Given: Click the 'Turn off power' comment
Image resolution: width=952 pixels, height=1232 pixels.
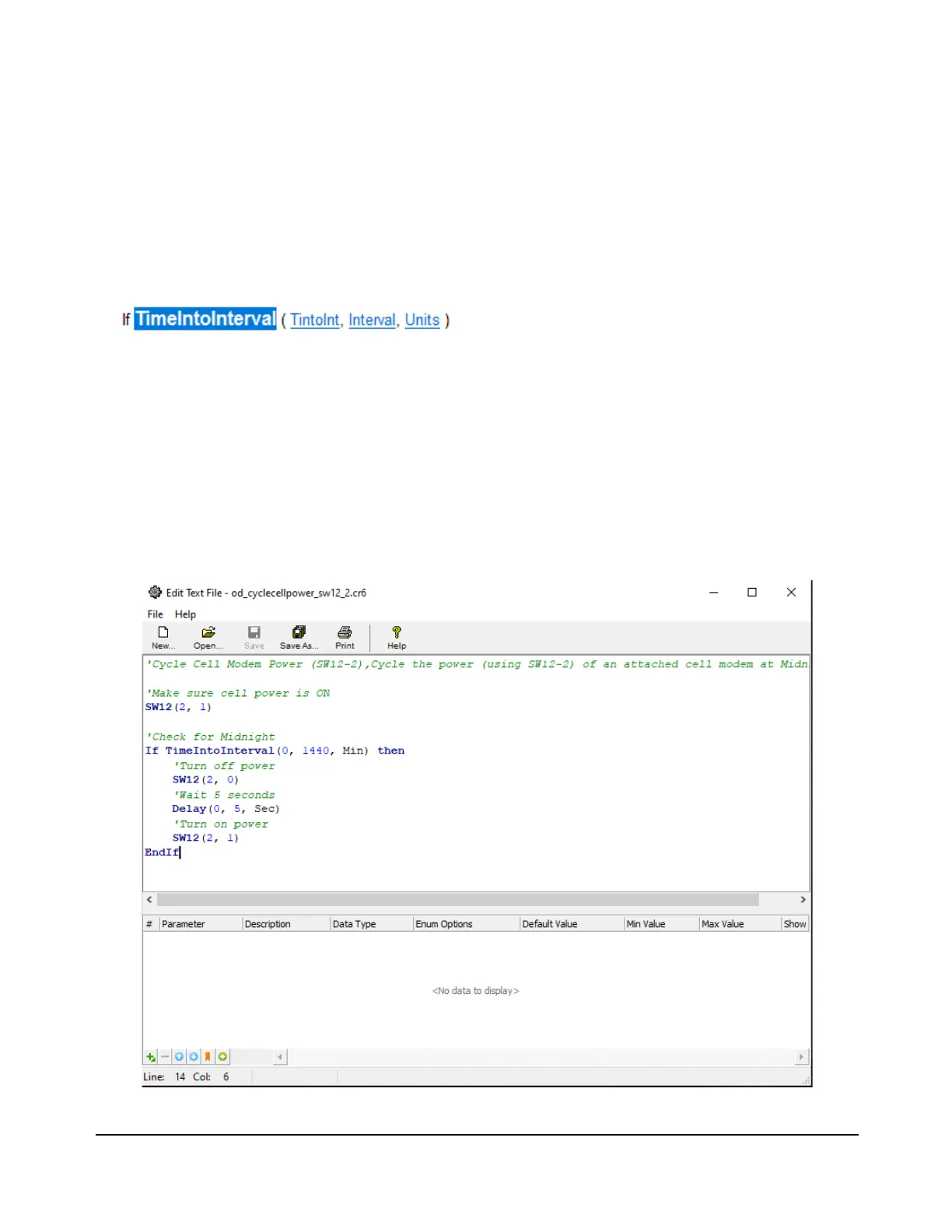Looking at the screenshot, I should pos(224,766).
